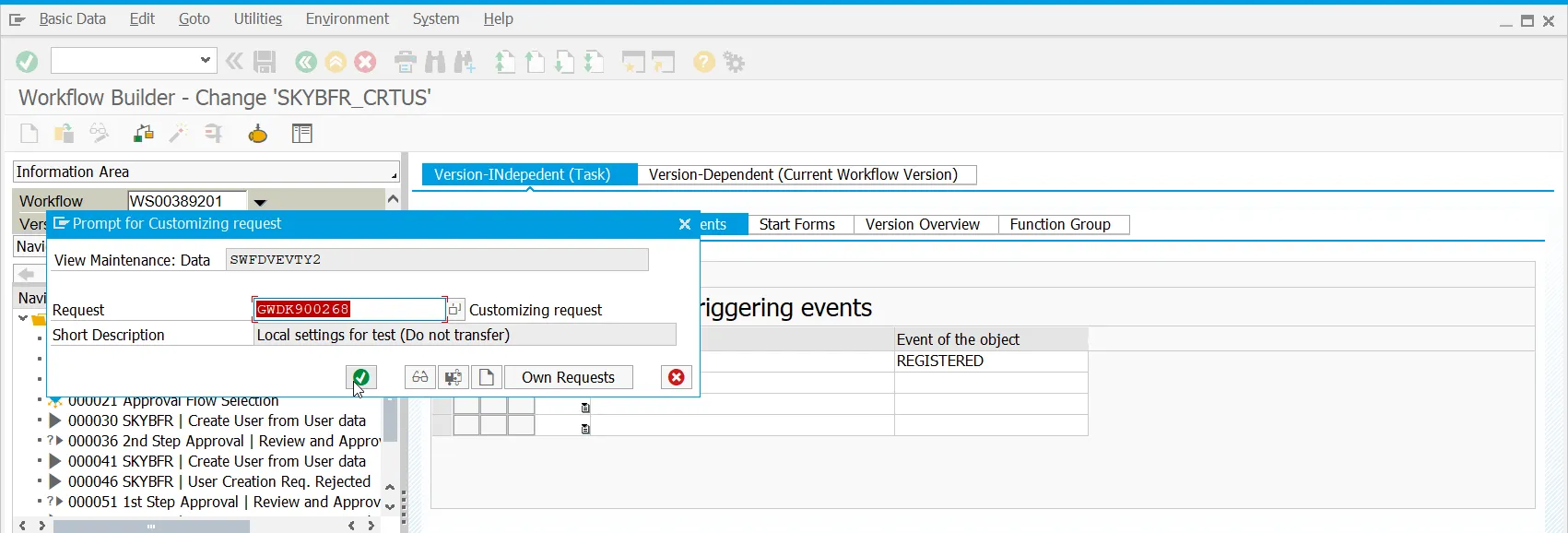Click the Own Requests button
Image resolution: width=1568 pixels, height=533 pixels.
568,377
